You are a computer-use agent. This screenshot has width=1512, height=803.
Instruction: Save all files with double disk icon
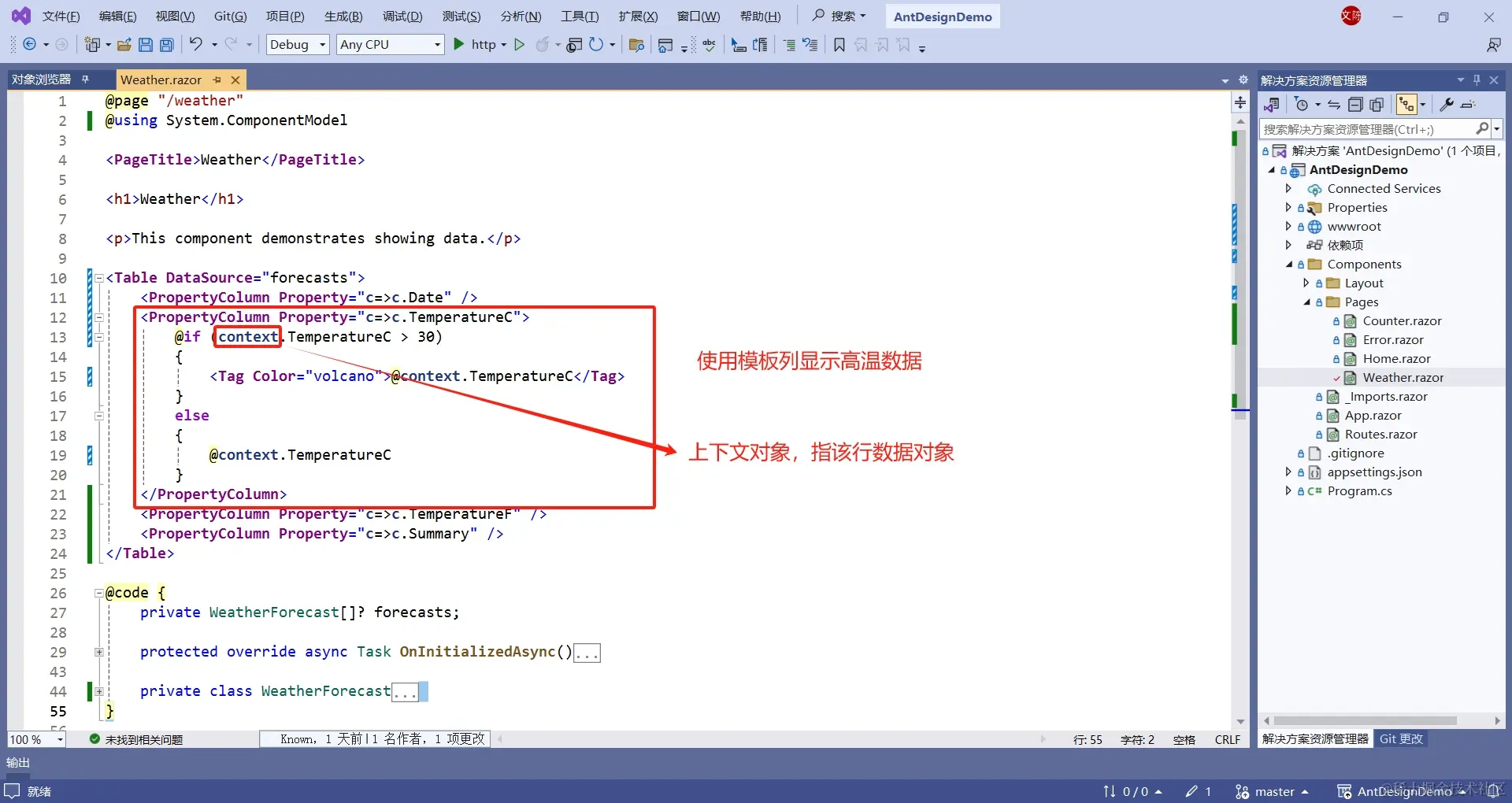tap(167, 45)
